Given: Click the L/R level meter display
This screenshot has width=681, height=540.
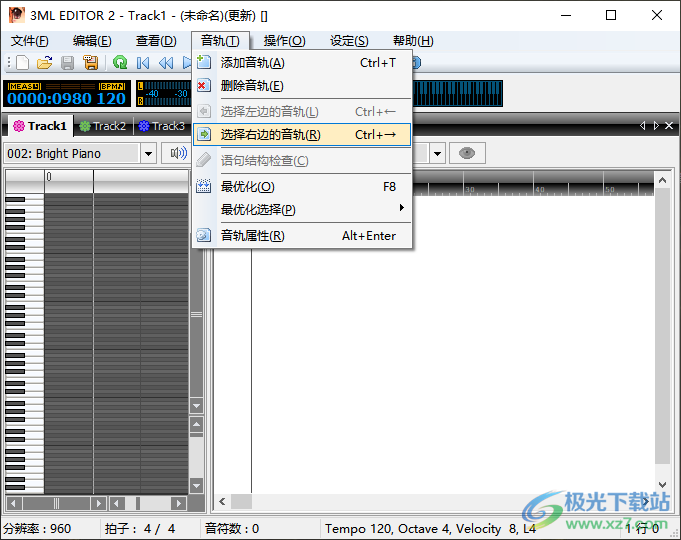Looking at the screenshot, I should [x=164, y=93].
